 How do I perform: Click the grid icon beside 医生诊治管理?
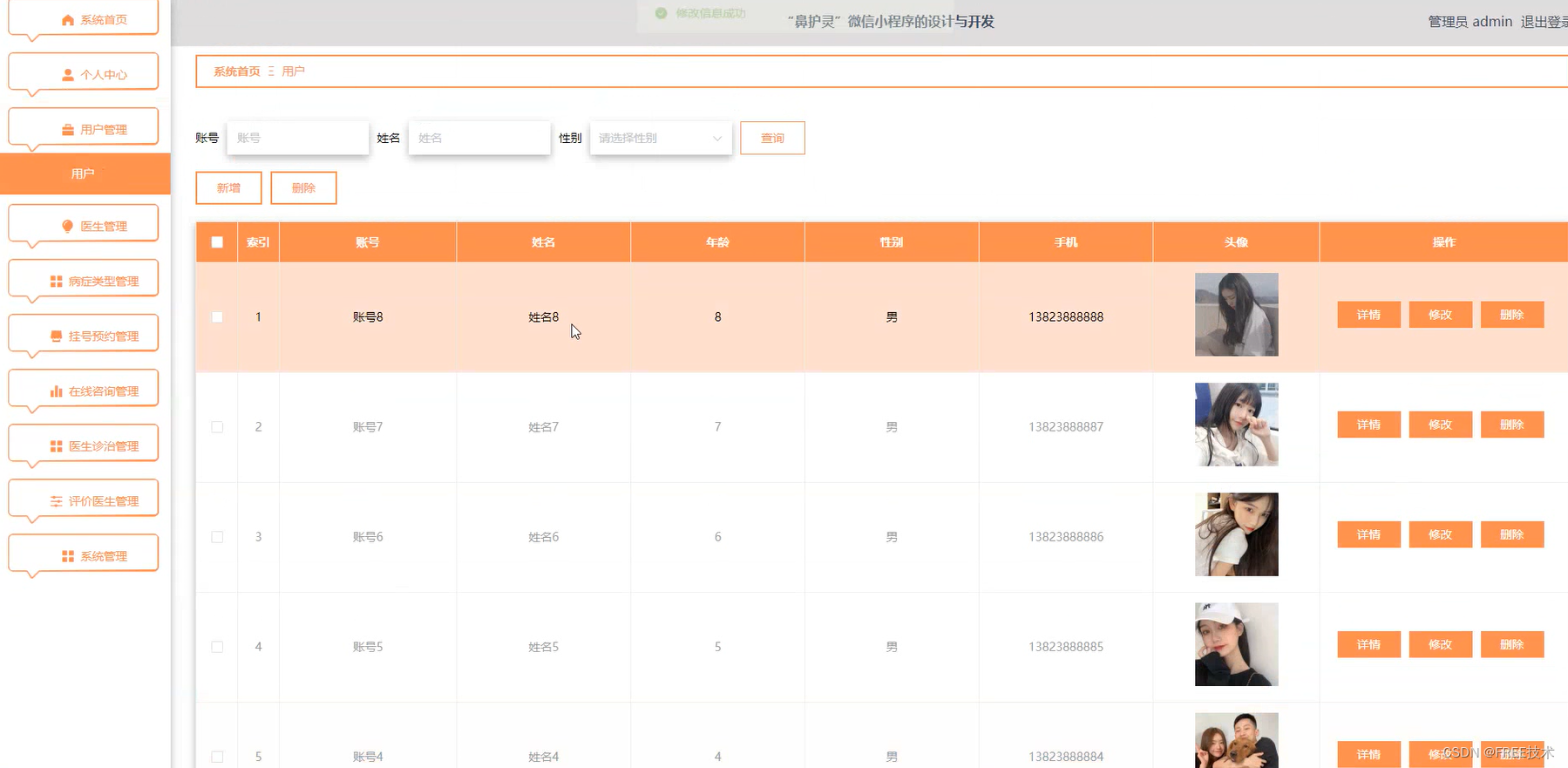coord(57,446)
